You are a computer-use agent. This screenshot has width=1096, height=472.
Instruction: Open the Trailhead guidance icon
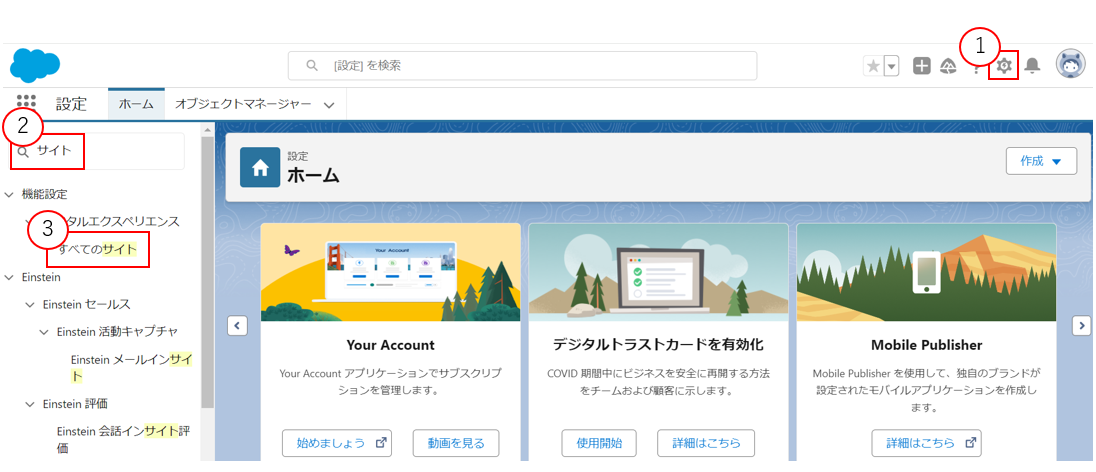coord(948,66)
